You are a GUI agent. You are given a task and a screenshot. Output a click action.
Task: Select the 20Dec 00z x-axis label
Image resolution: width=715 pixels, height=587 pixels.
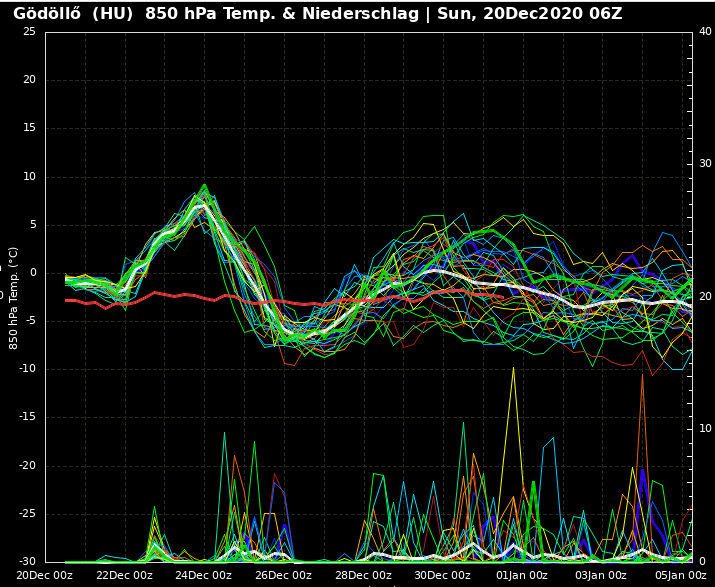(44, 575)
